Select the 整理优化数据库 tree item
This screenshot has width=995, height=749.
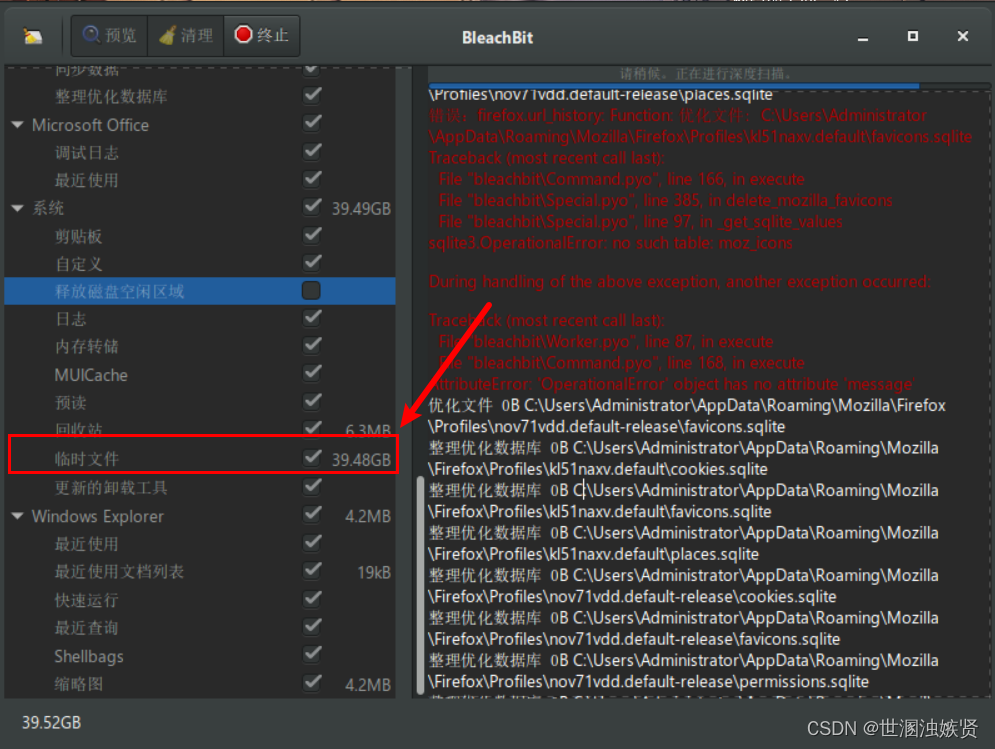click(x=111, y=96)
